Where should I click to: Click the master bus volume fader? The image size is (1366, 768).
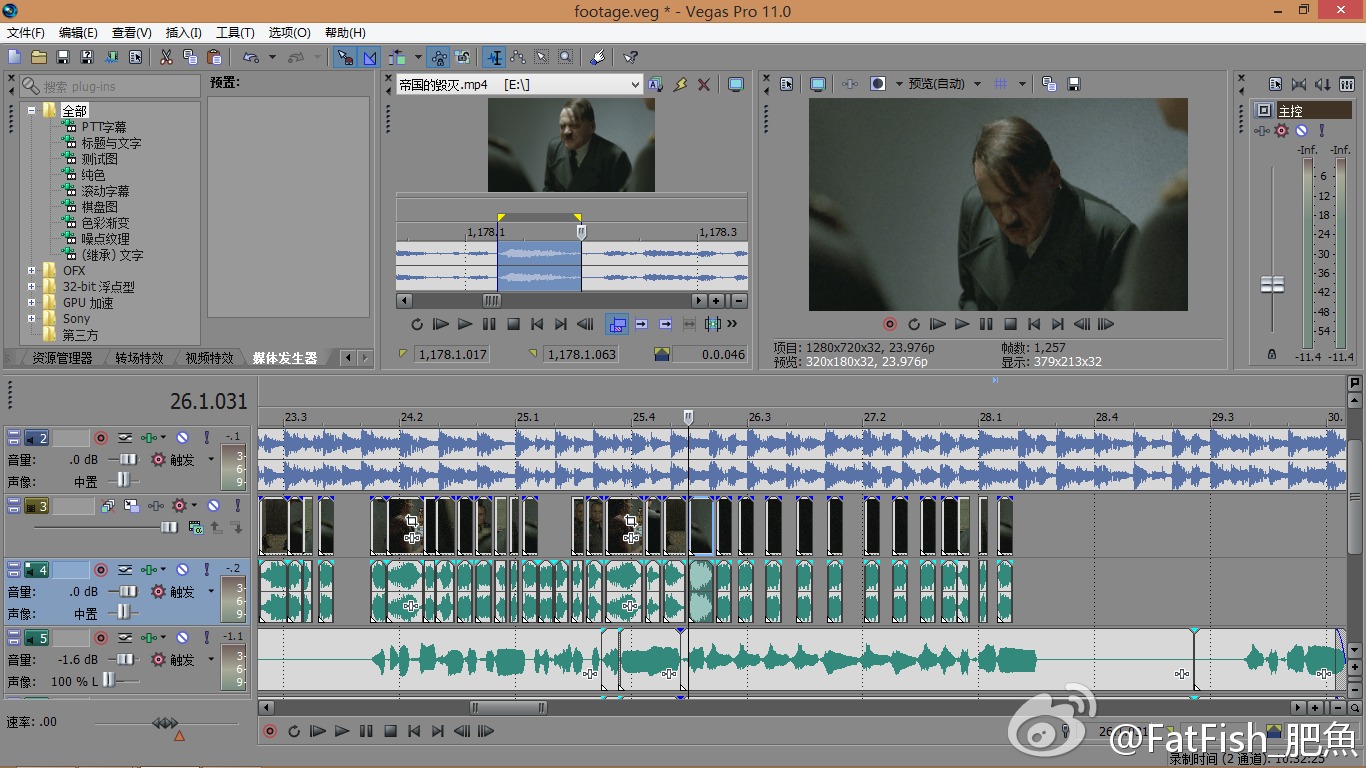[1272, 284]
